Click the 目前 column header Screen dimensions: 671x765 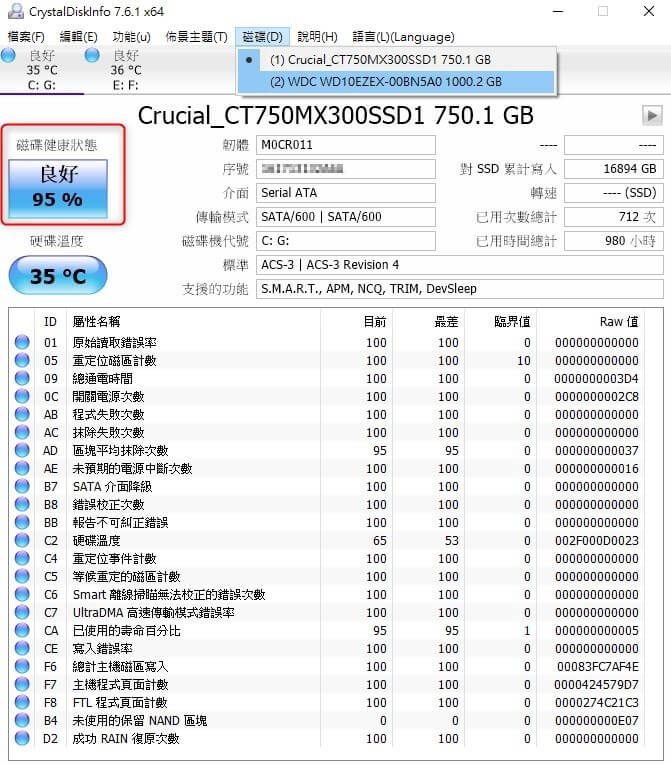(x=356, y=322)
